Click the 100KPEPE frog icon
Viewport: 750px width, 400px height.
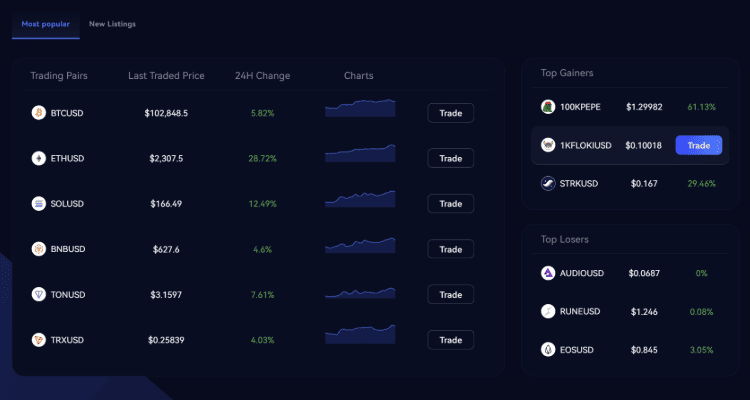click(x=548, y=107)
